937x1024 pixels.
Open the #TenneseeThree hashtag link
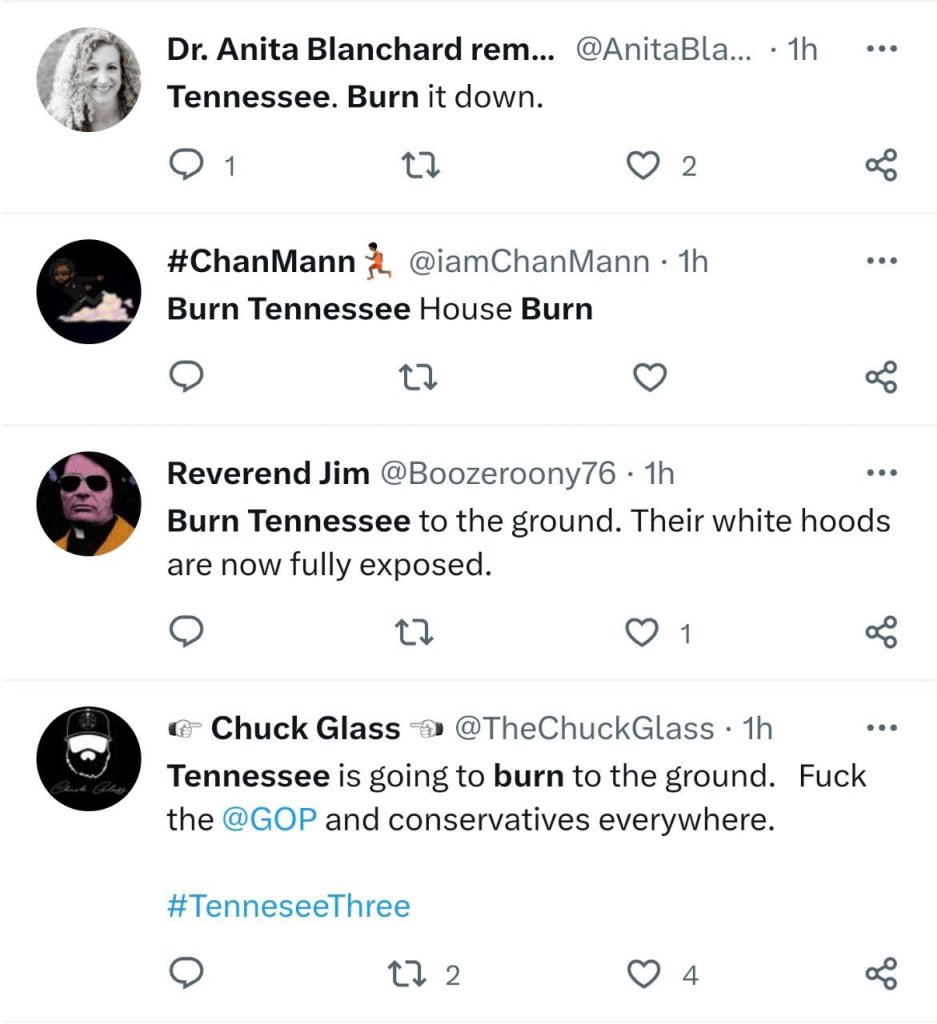(x=288, y=906)
